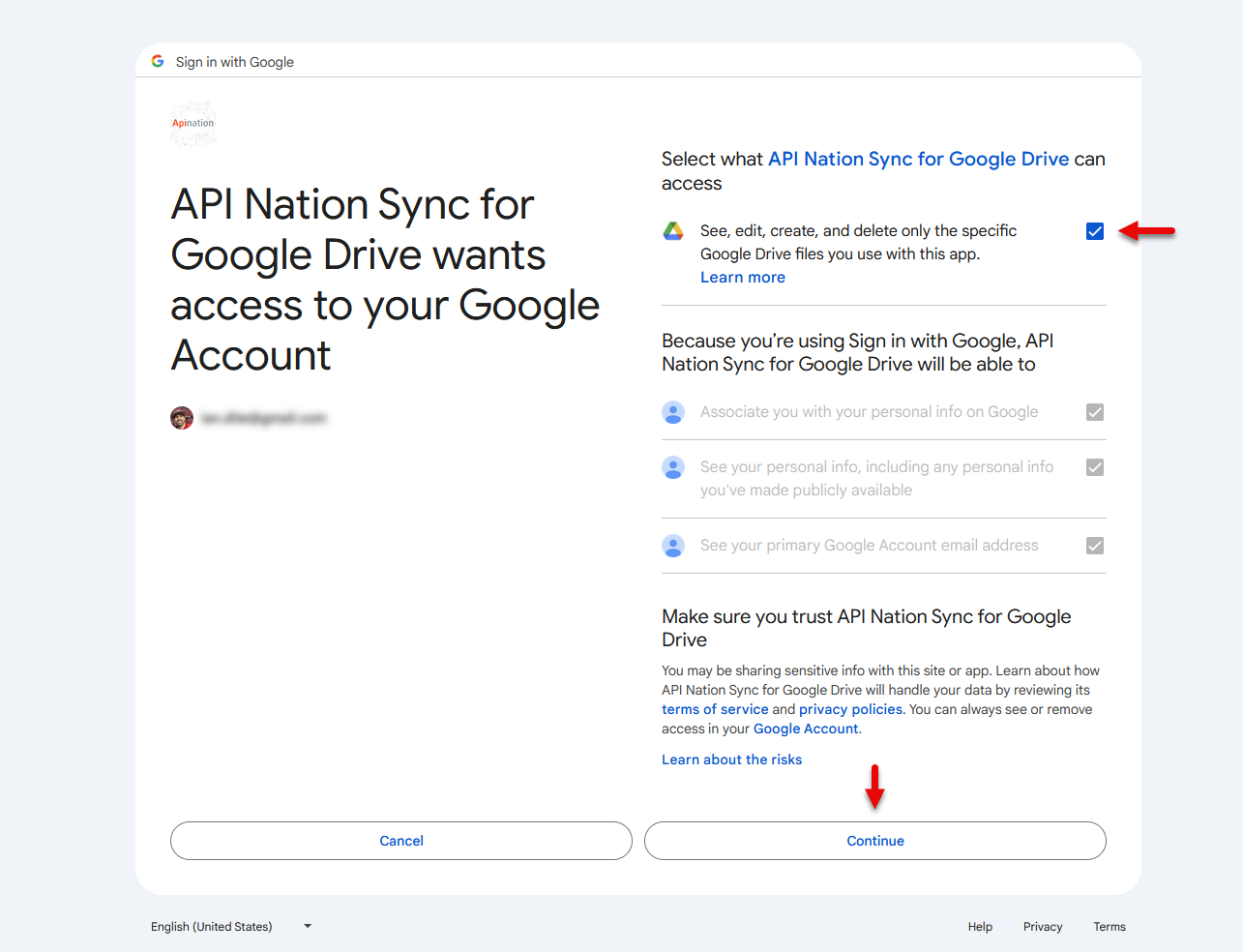Open the English (United States) language dropdown
Viewport: 1243px width, 952px height.
click(231, 927)
